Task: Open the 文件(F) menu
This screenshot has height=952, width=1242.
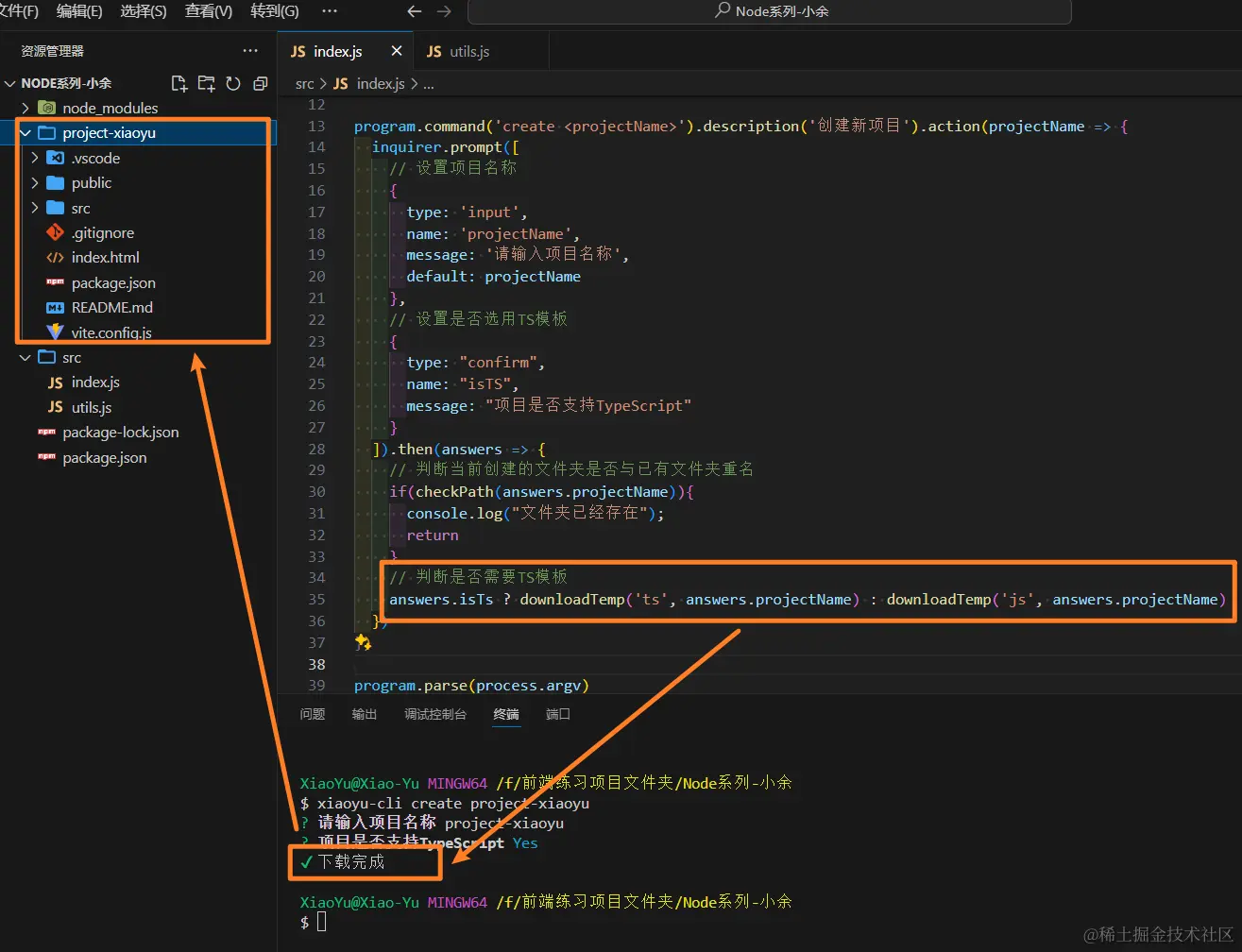Action: 19,11
